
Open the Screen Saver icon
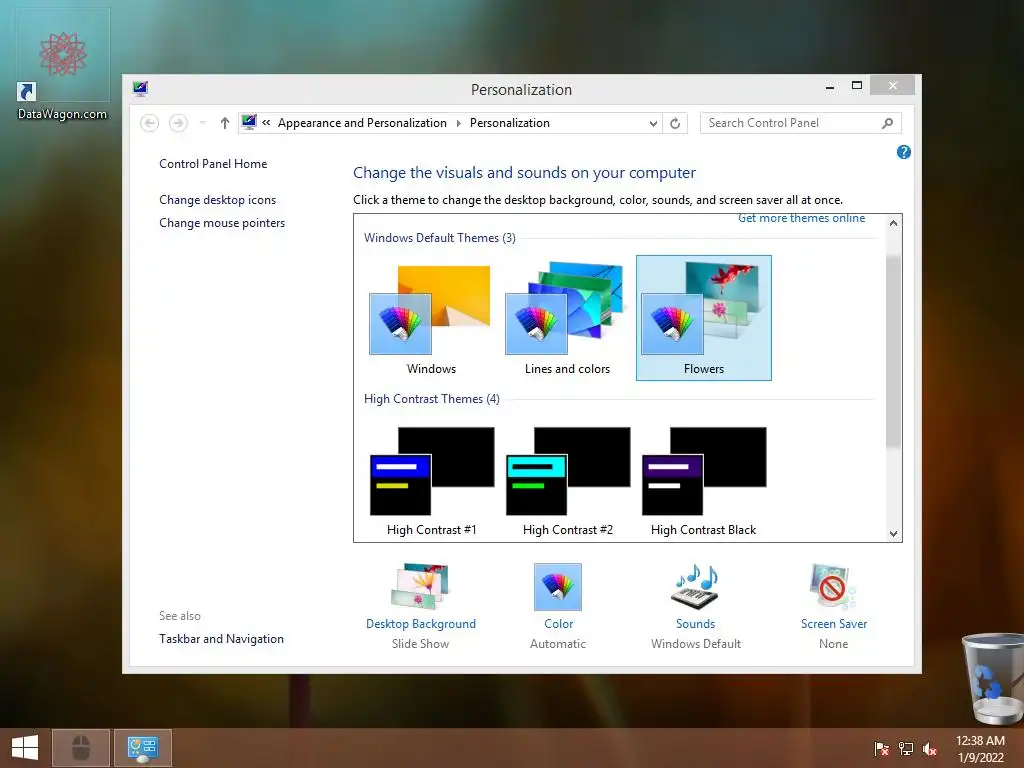(833, 586)
